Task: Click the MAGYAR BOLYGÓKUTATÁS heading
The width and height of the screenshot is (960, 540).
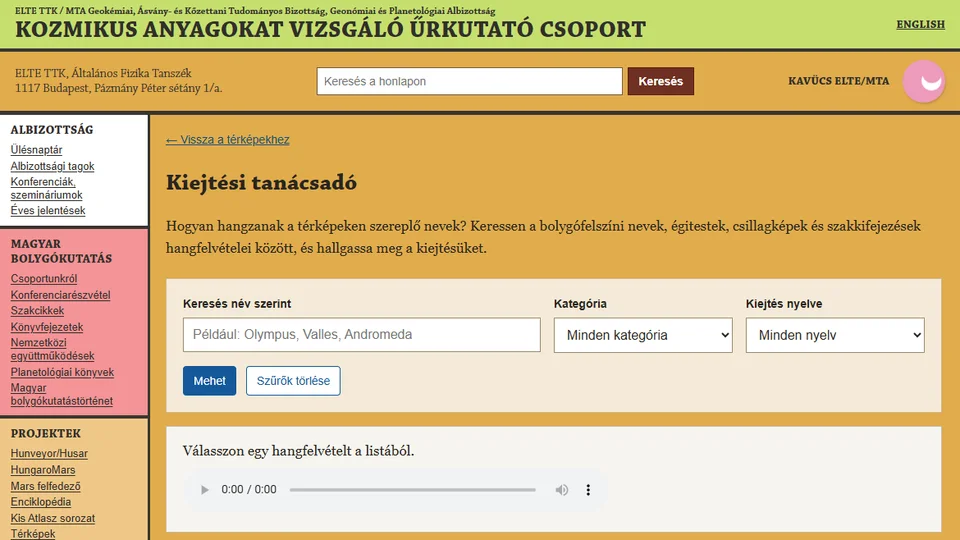Action: [61, 251]
